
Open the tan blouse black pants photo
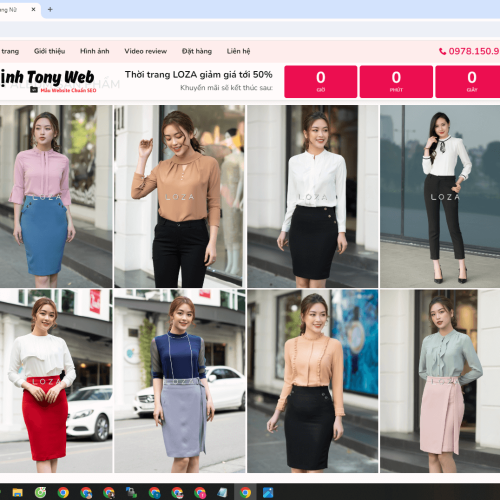[180, 196]
